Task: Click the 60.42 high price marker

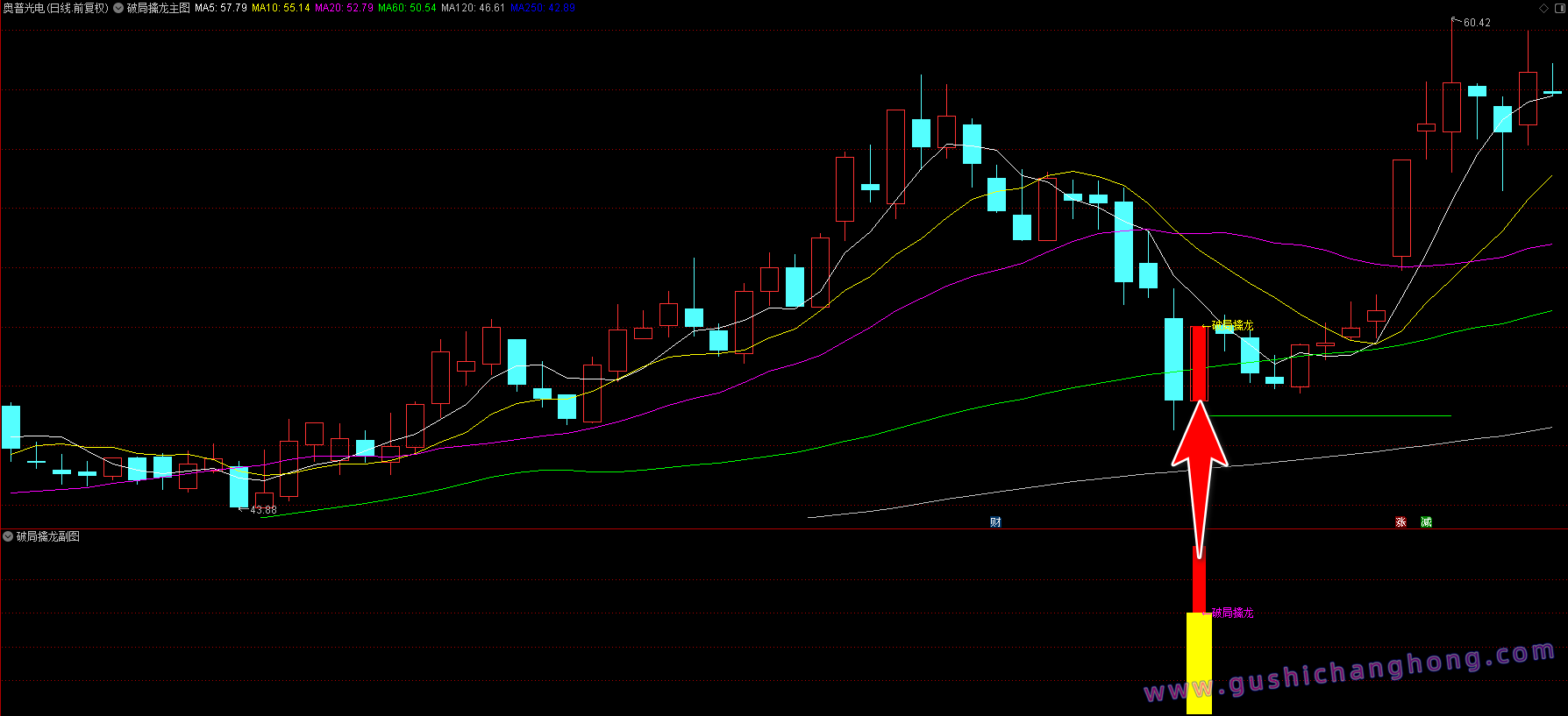Action: (1477, 23)
